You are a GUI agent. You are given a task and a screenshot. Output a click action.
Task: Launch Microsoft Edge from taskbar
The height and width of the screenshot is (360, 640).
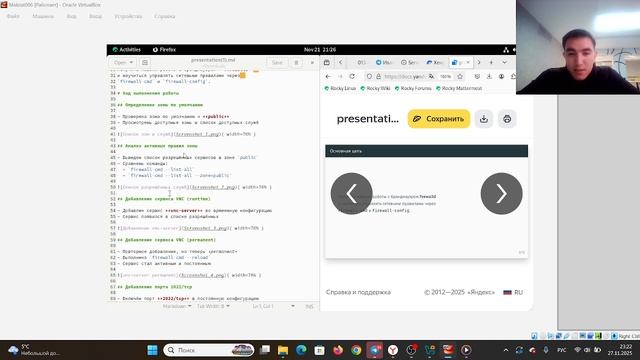pyautogui.click(x=301, y=350)
